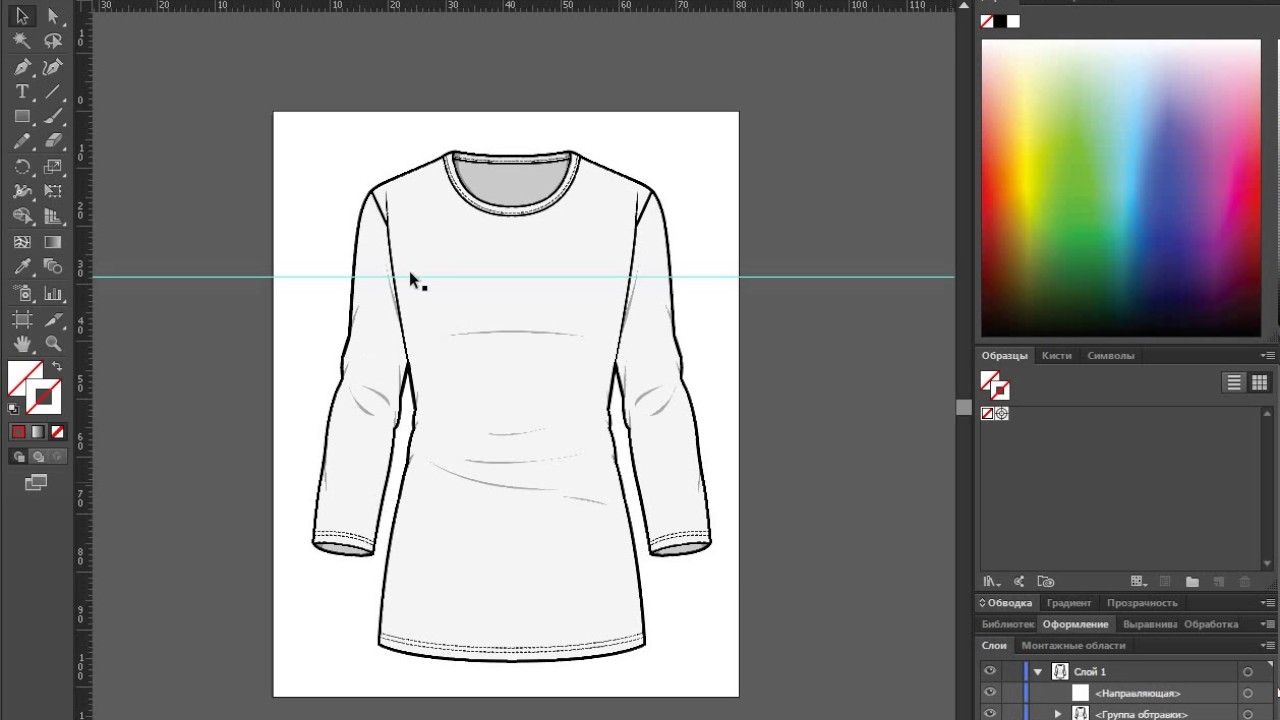The image size is (1280, 720).
Task: Select the Lasso tool
Action: click(53, 41)
